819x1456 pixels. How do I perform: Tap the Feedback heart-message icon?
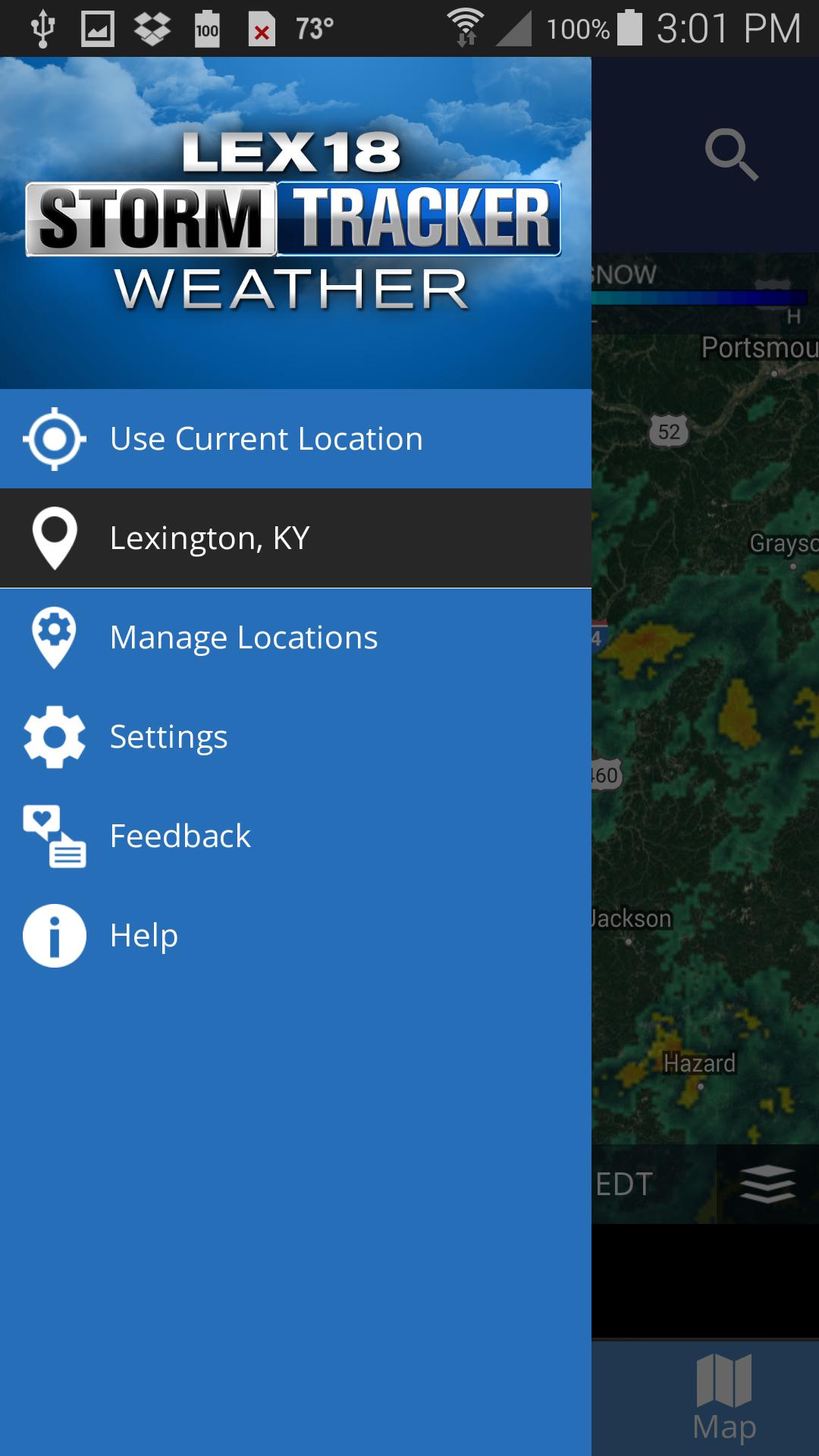pyautogui.click(x=55, y=836)
